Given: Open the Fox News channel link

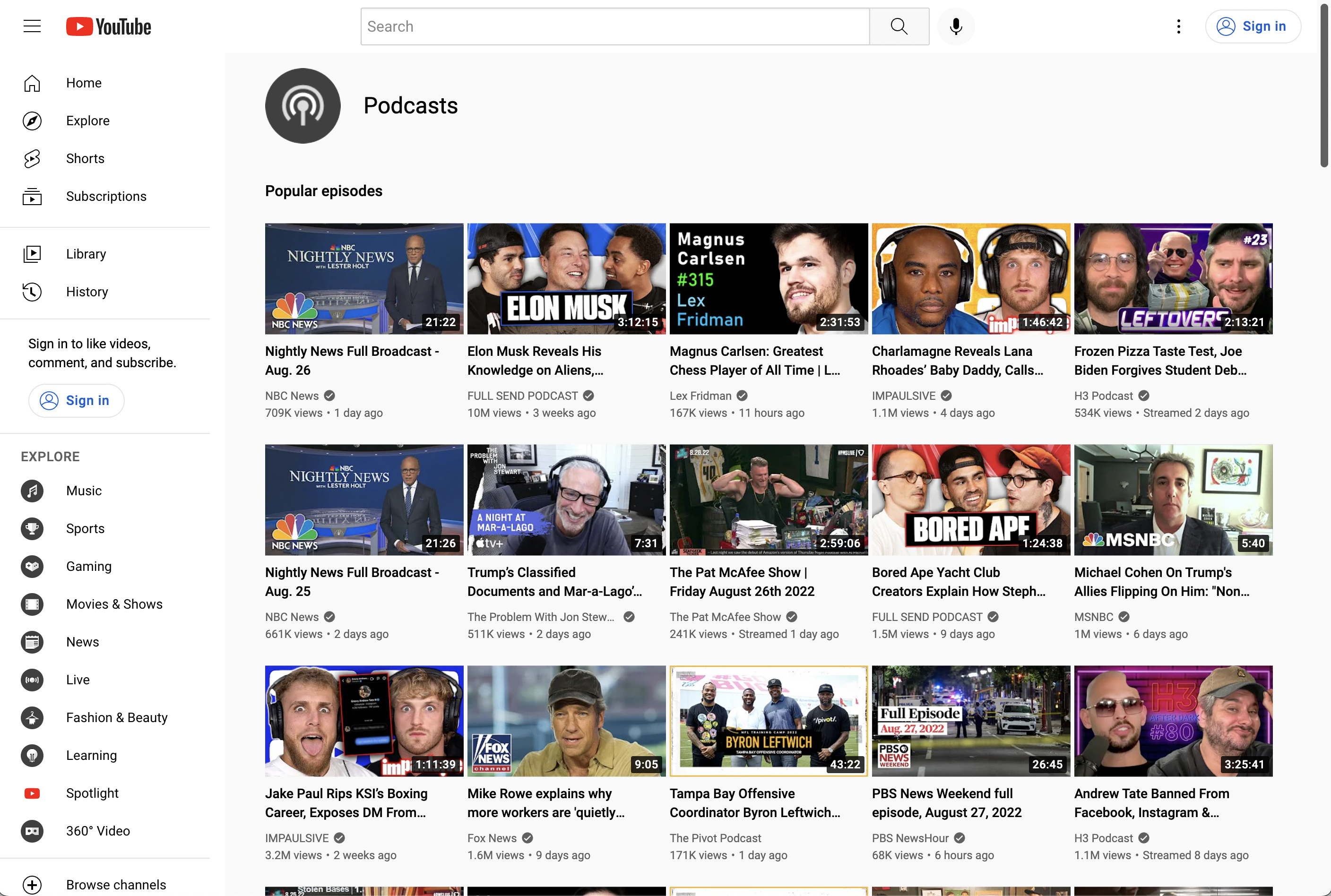Looking at the screenshot, I should pos(492,838).
